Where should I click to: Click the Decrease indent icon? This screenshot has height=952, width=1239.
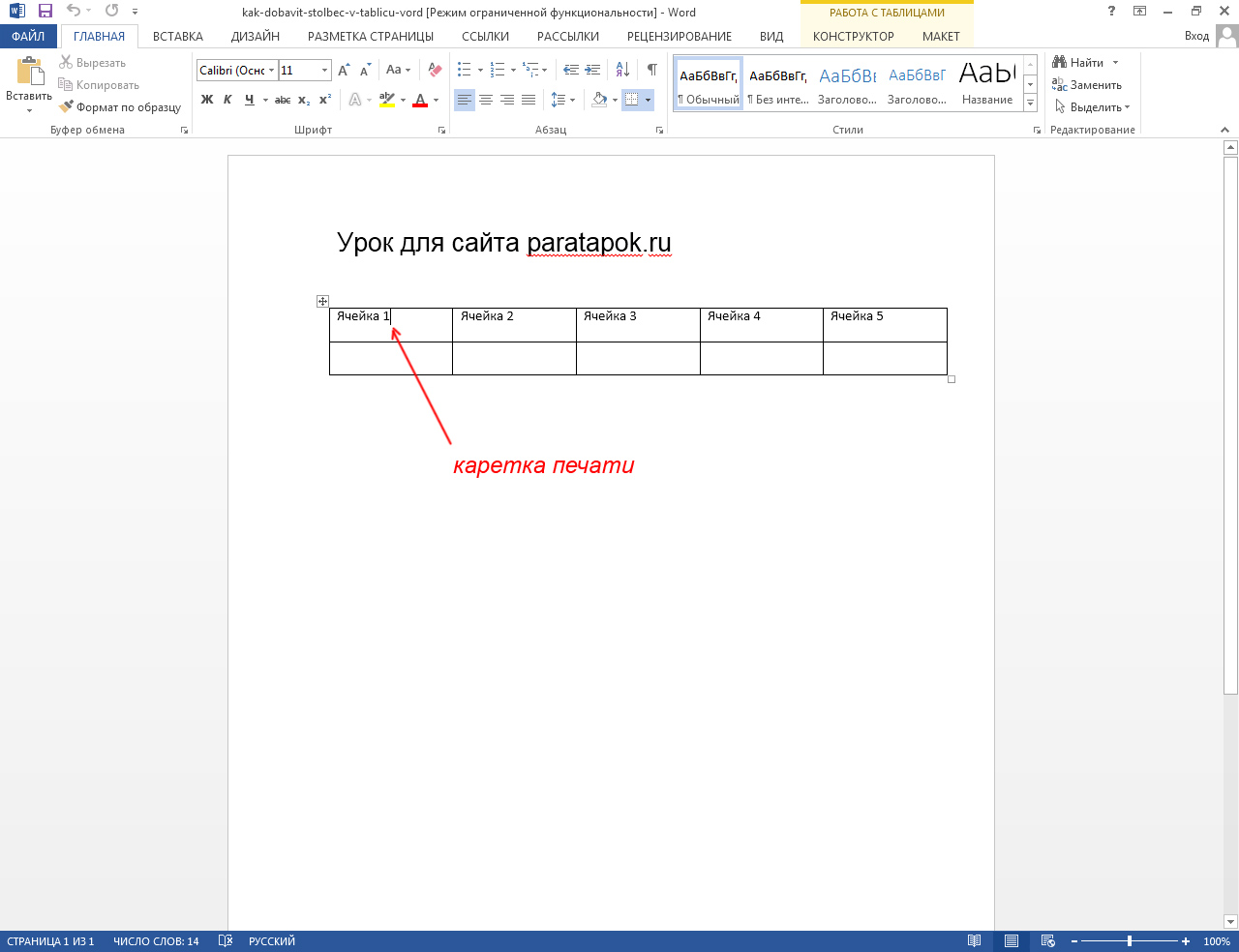pos(571,70)
